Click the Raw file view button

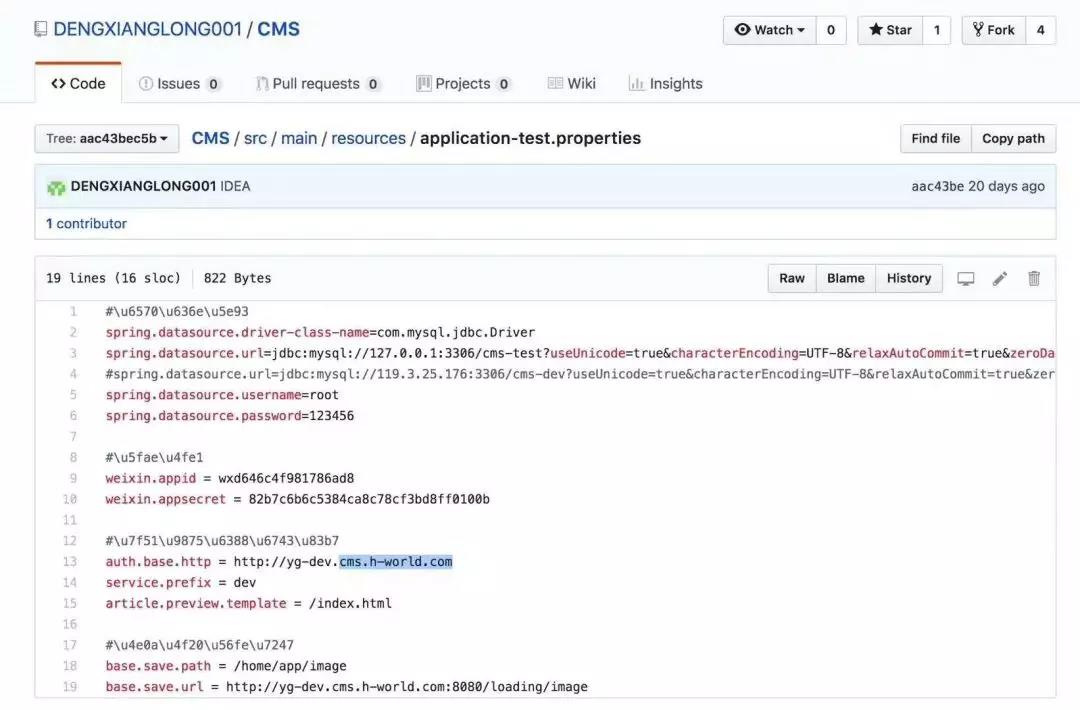[792, 279]
